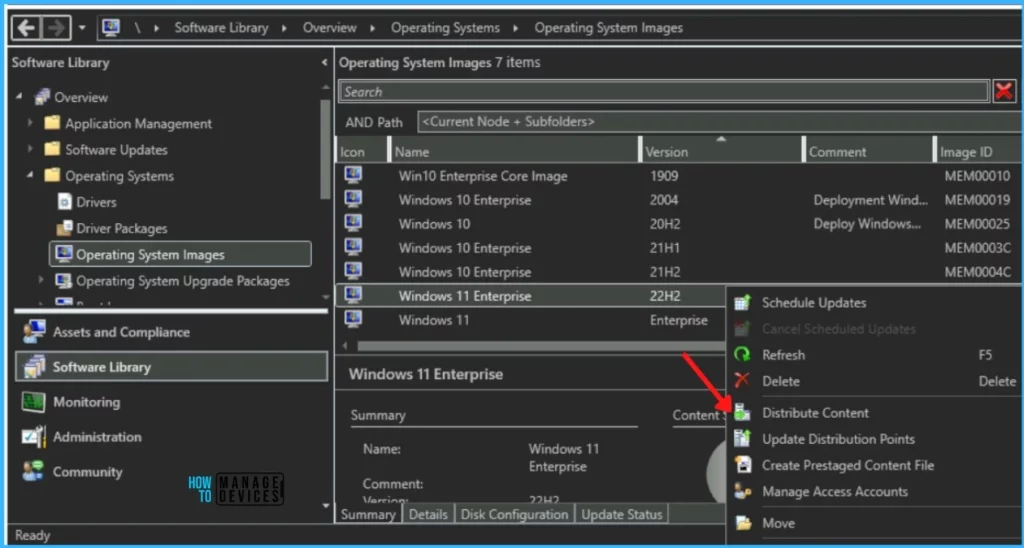Choose Create Prestaged Content File
The height and width of the screenshot is (548, 1024).
point(874,465)
